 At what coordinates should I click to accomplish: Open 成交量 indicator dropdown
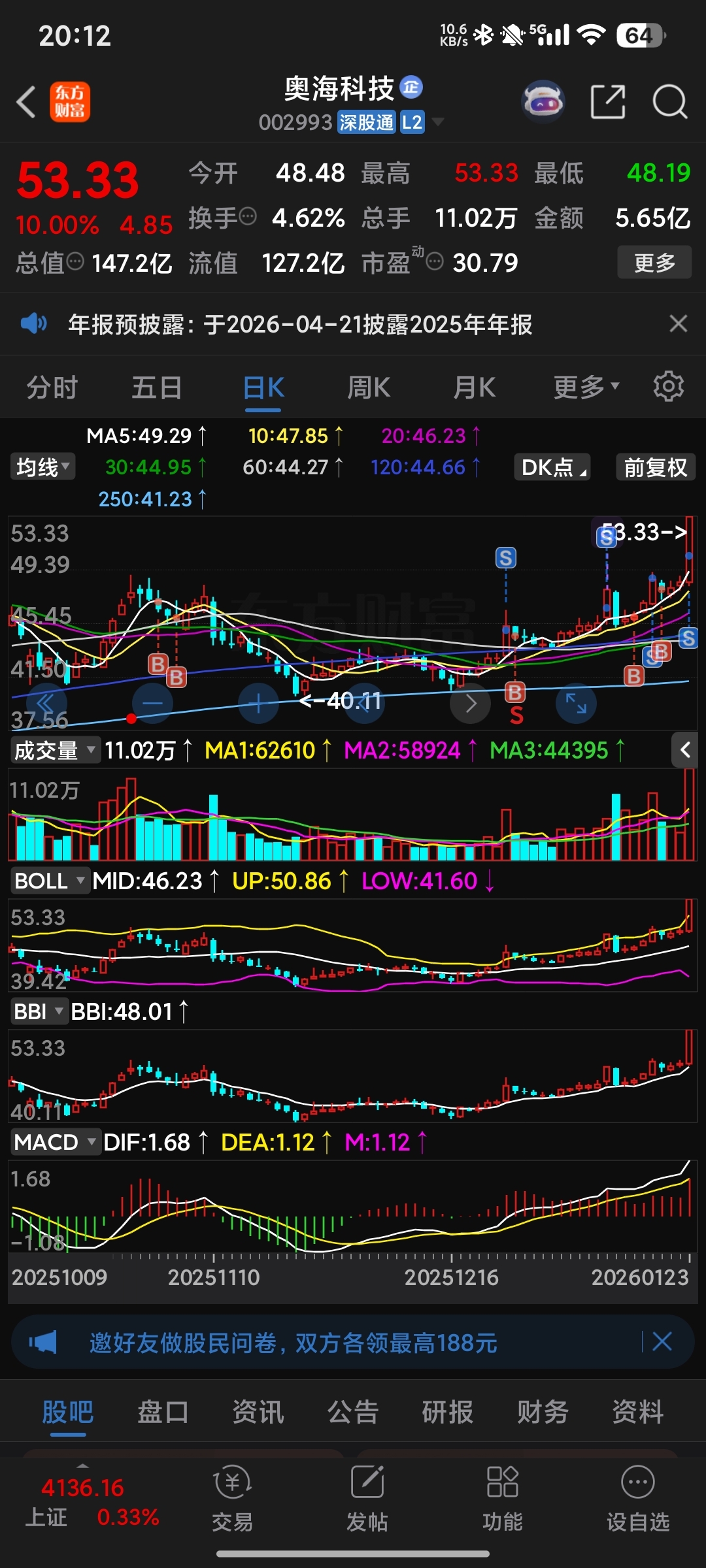click(x=55, y=750)
